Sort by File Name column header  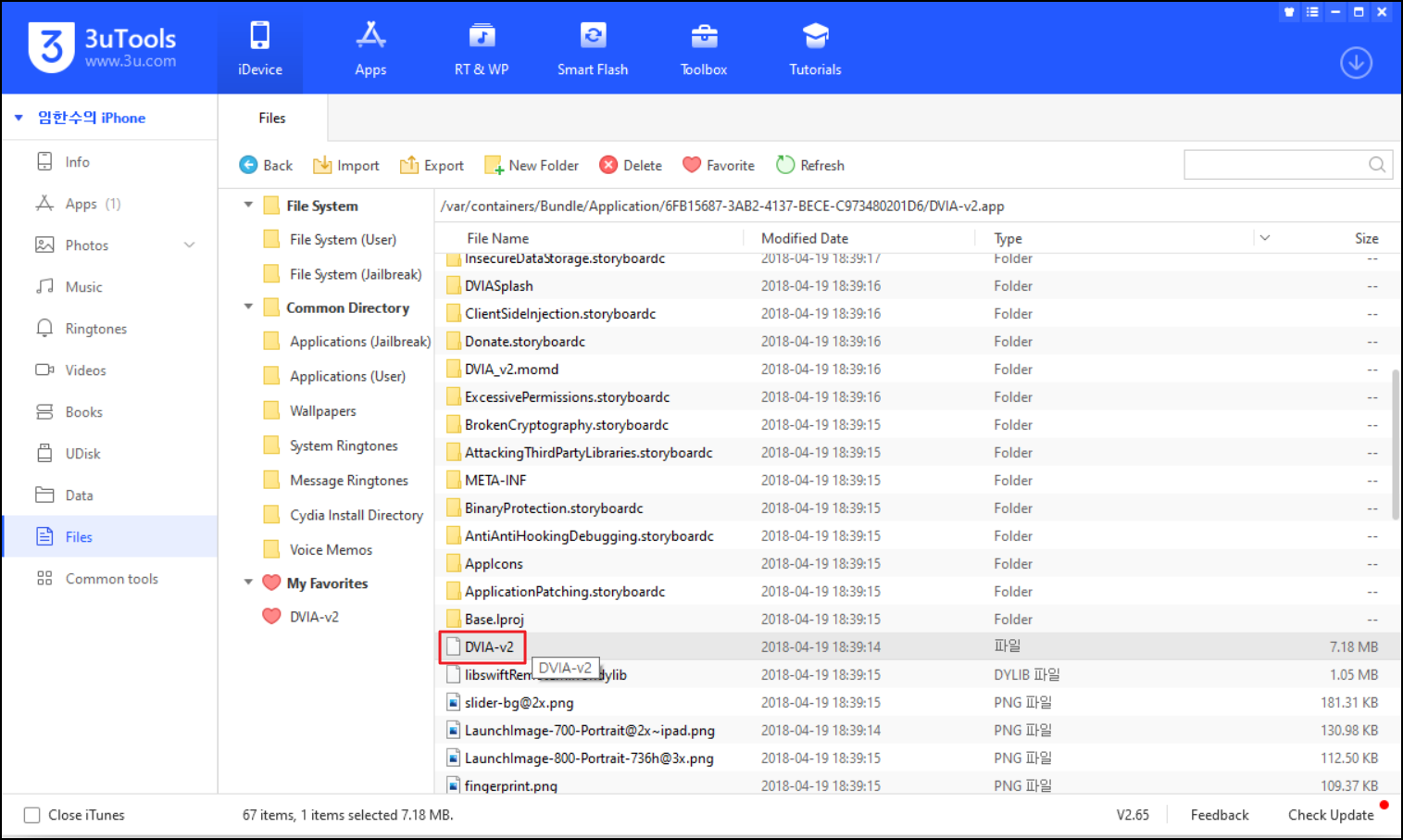(x=497, y=238)
